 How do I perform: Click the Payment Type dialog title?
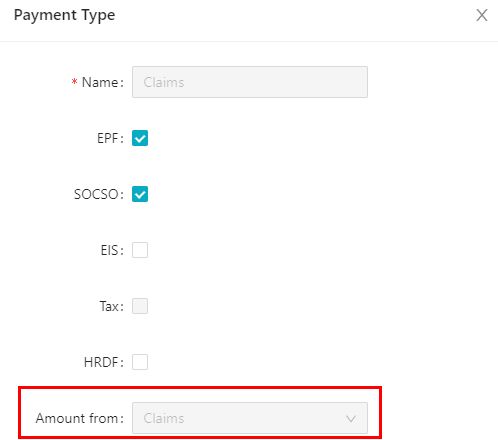click(65, 15)
